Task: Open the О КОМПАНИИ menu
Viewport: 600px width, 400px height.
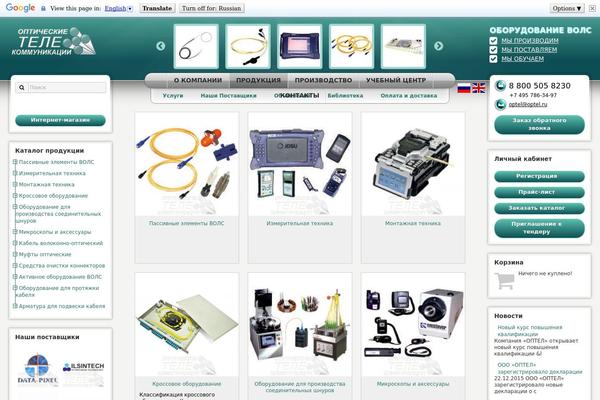Action: (198, 80)
